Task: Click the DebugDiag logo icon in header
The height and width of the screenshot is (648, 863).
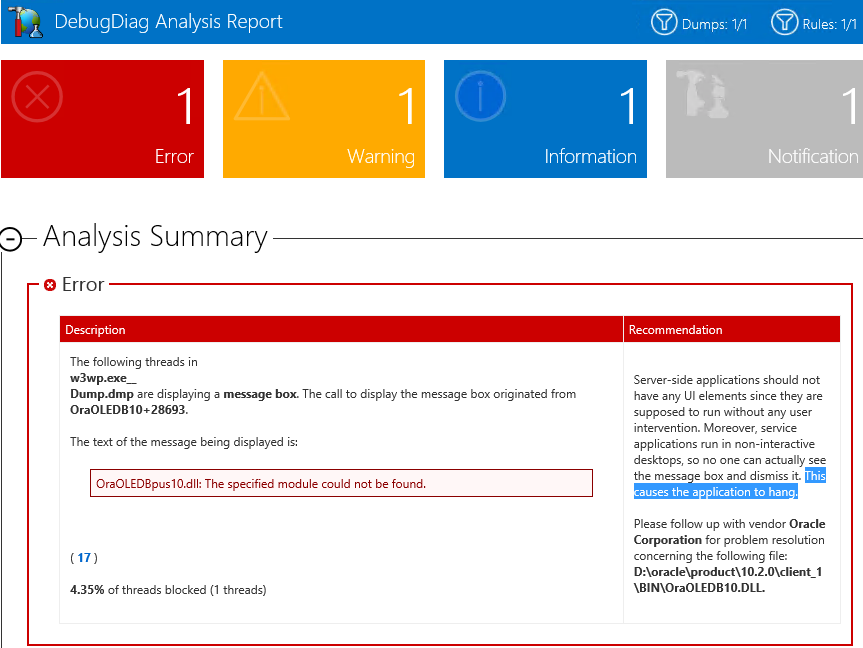Action: pyautogui.click(x=22, y=22)
